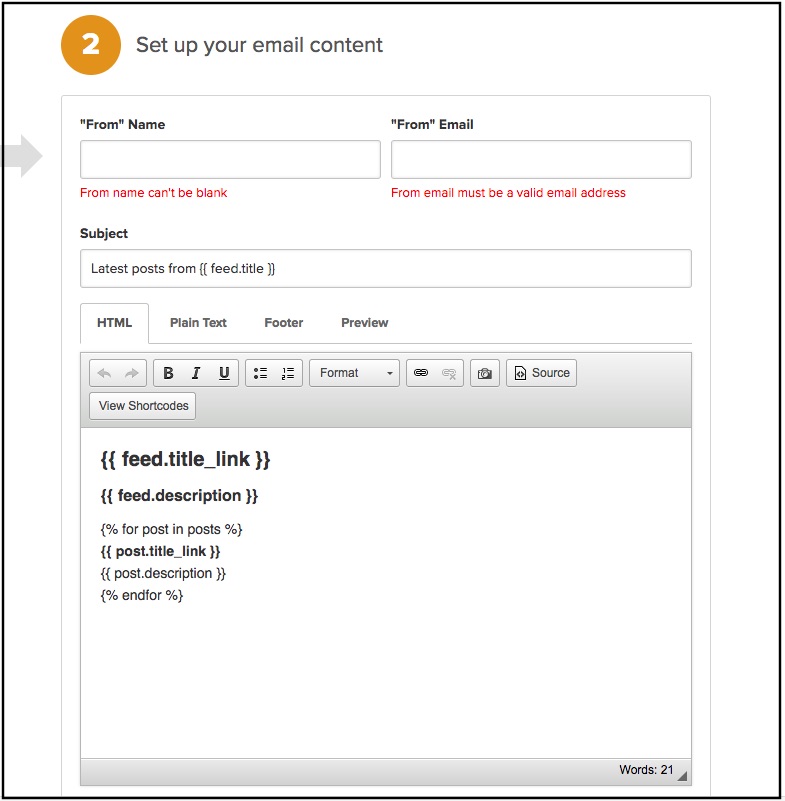Insert a link with the chain icon
This screenshot has width=785, height=801.
click(x=421, y=374)
